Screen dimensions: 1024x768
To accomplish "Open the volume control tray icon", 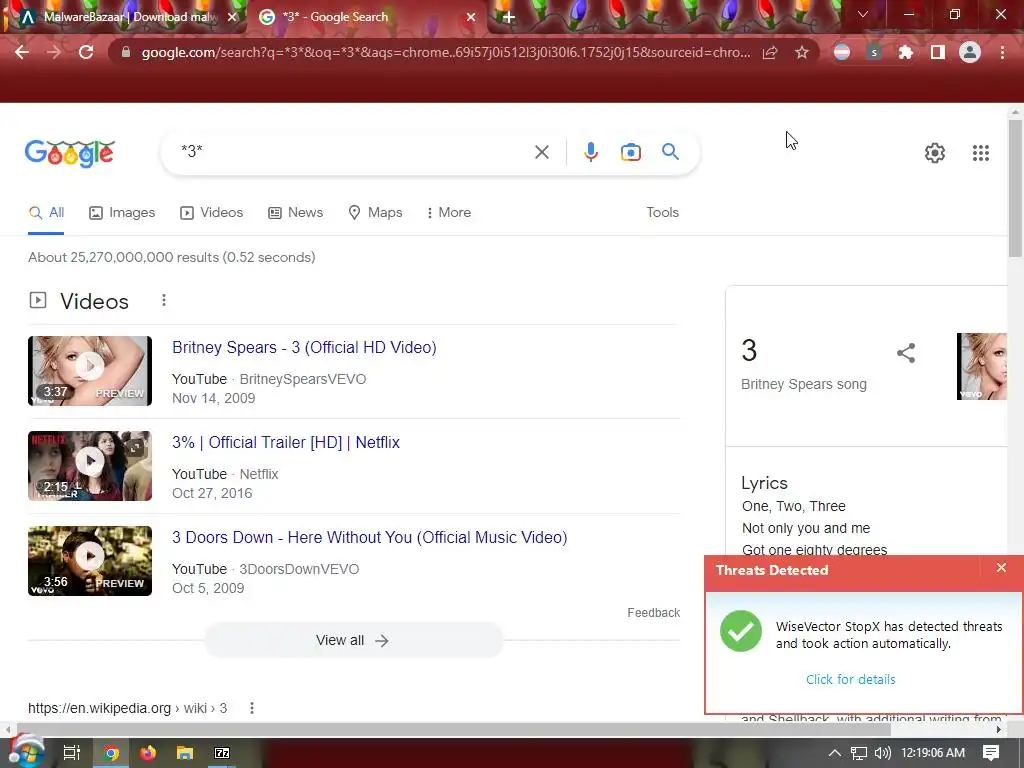I will click(x=883, y=753).
